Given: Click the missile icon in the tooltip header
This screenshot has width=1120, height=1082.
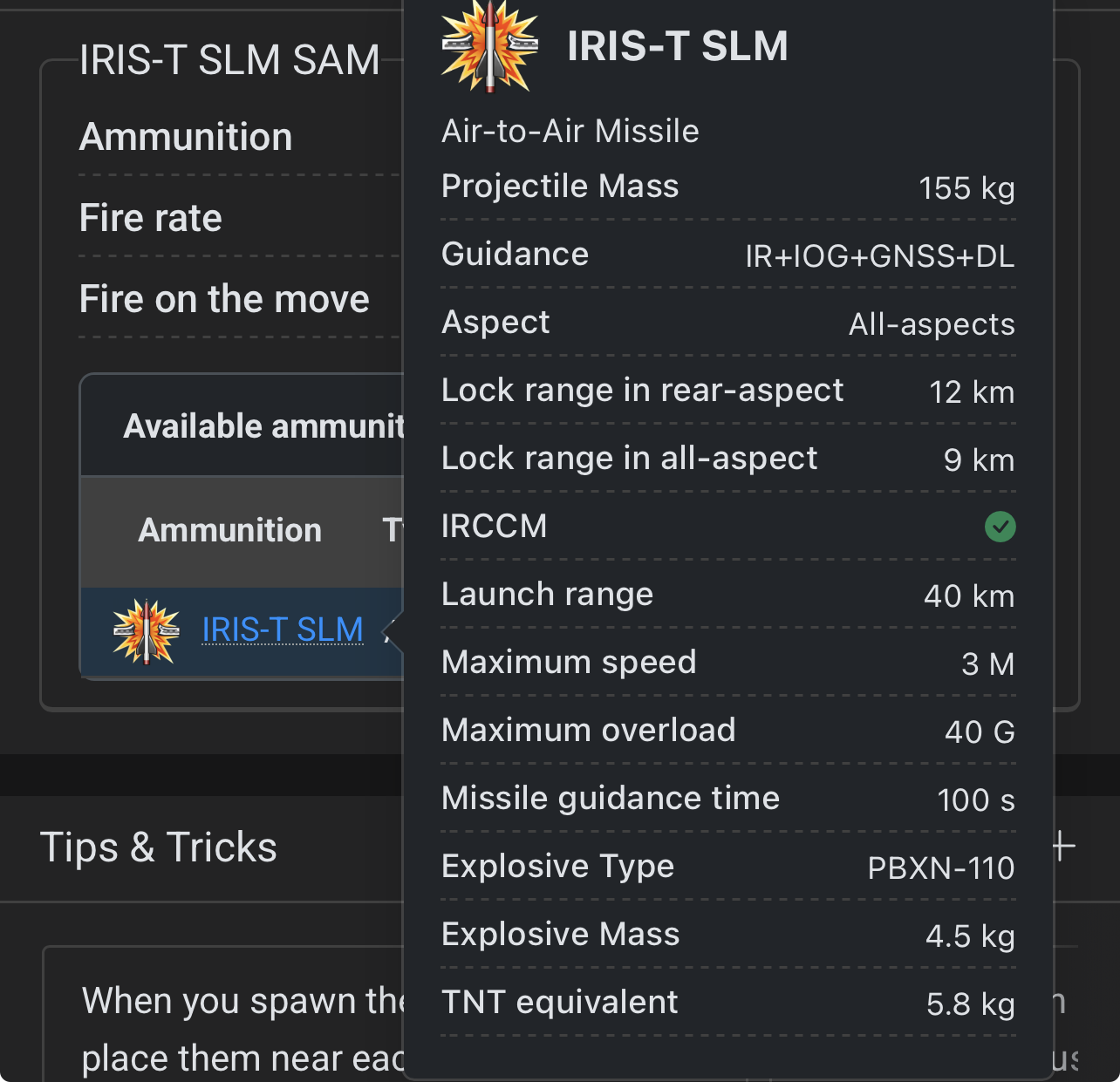Looking at the screenshot, I should pyautogui.click(x=490, y=46).
